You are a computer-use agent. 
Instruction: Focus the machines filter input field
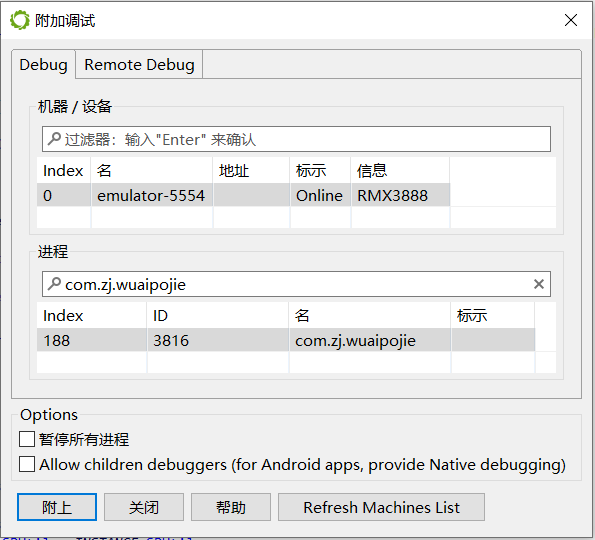tap(296, 139)
